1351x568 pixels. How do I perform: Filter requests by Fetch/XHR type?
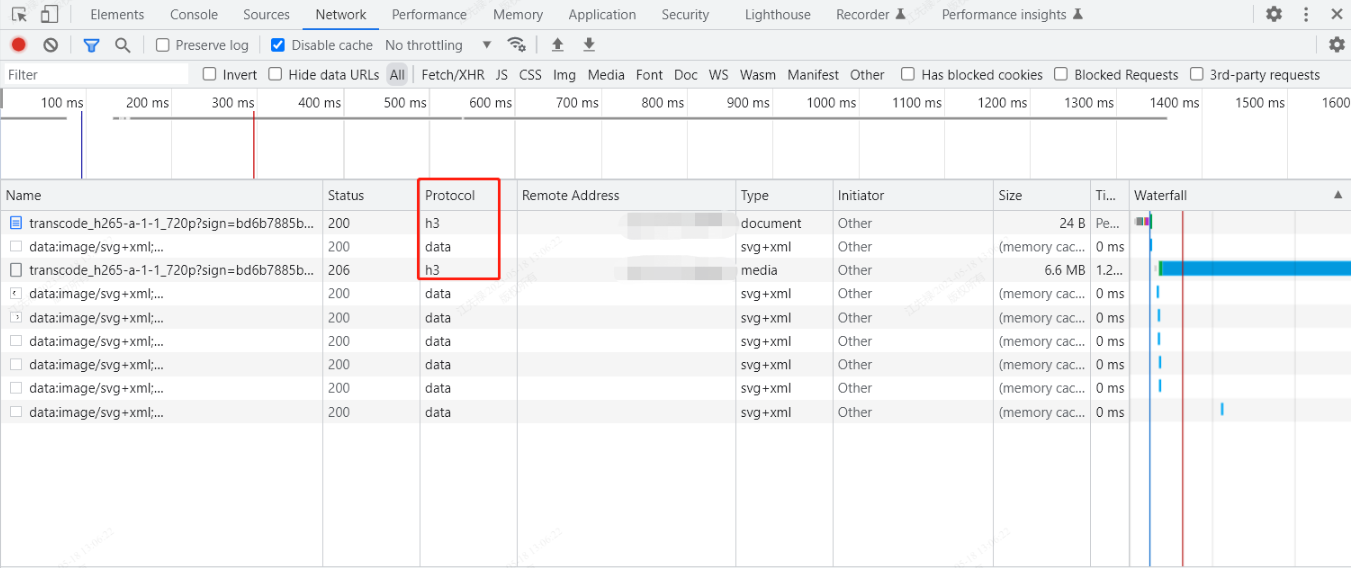453,74
